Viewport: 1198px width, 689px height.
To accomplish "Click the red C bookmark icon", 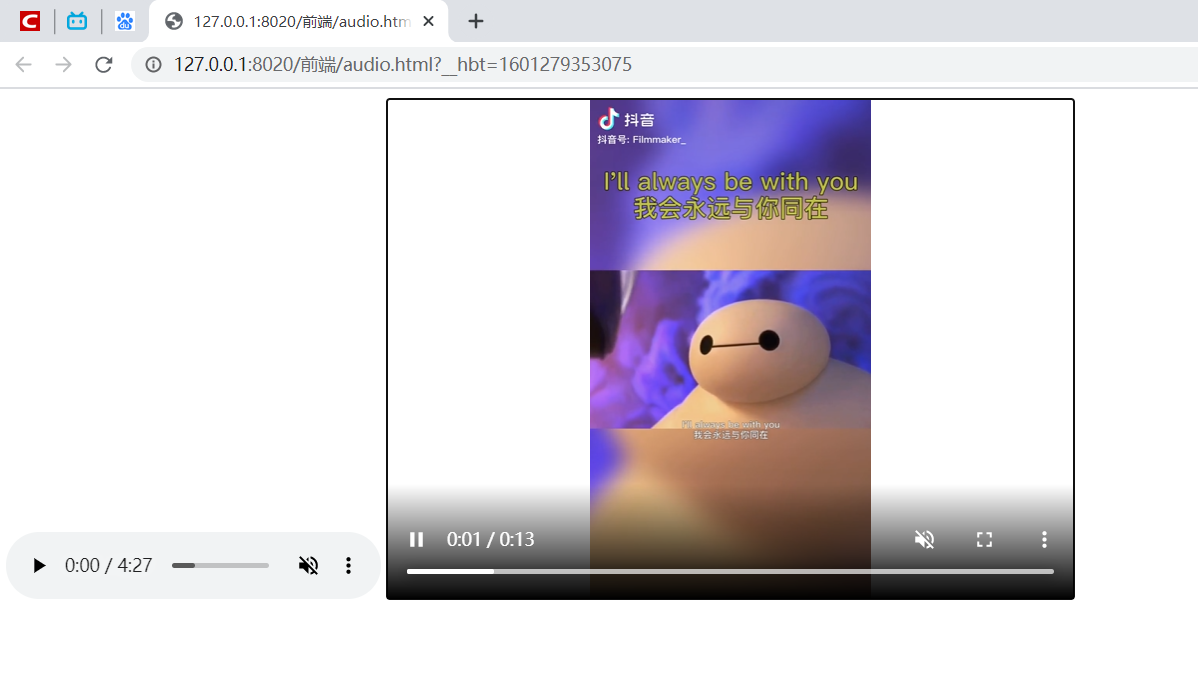I will (29, 21).
